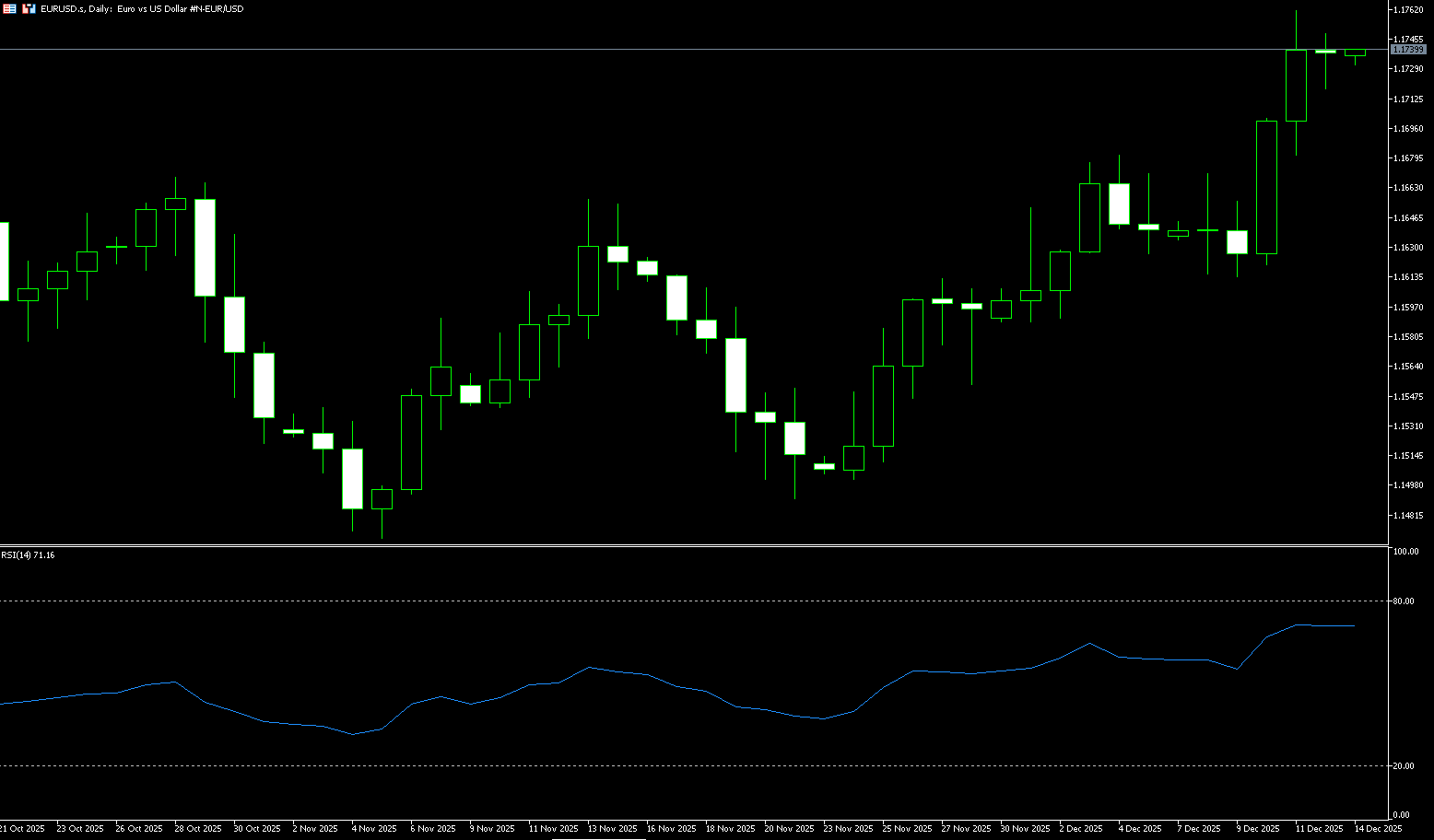Click the white scrollbar thumb at chart bottom

(598, 838)
